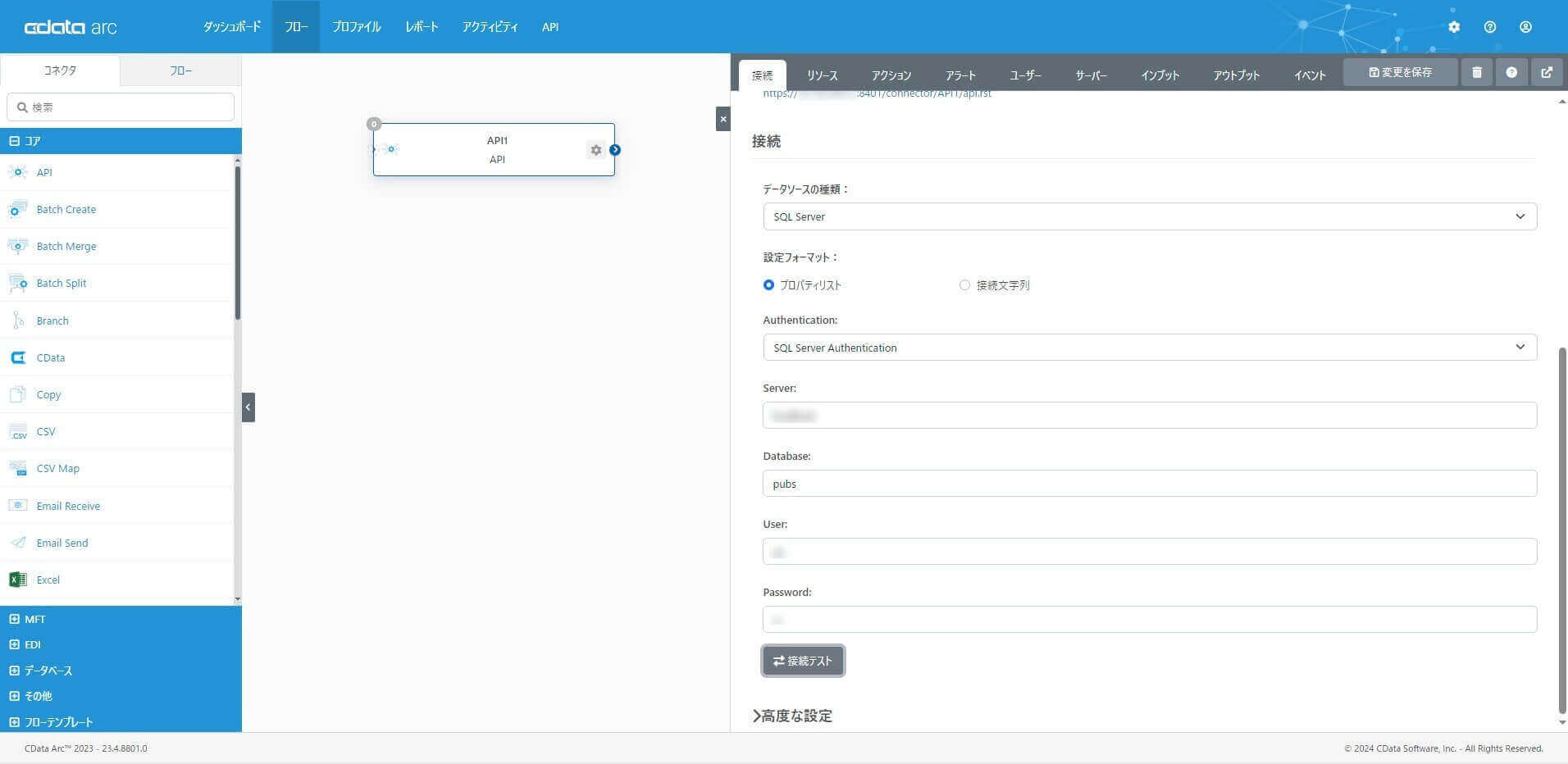Switch to the サーバー tab
This screenshot has width=1568, height=764.
click(1091, 75)
